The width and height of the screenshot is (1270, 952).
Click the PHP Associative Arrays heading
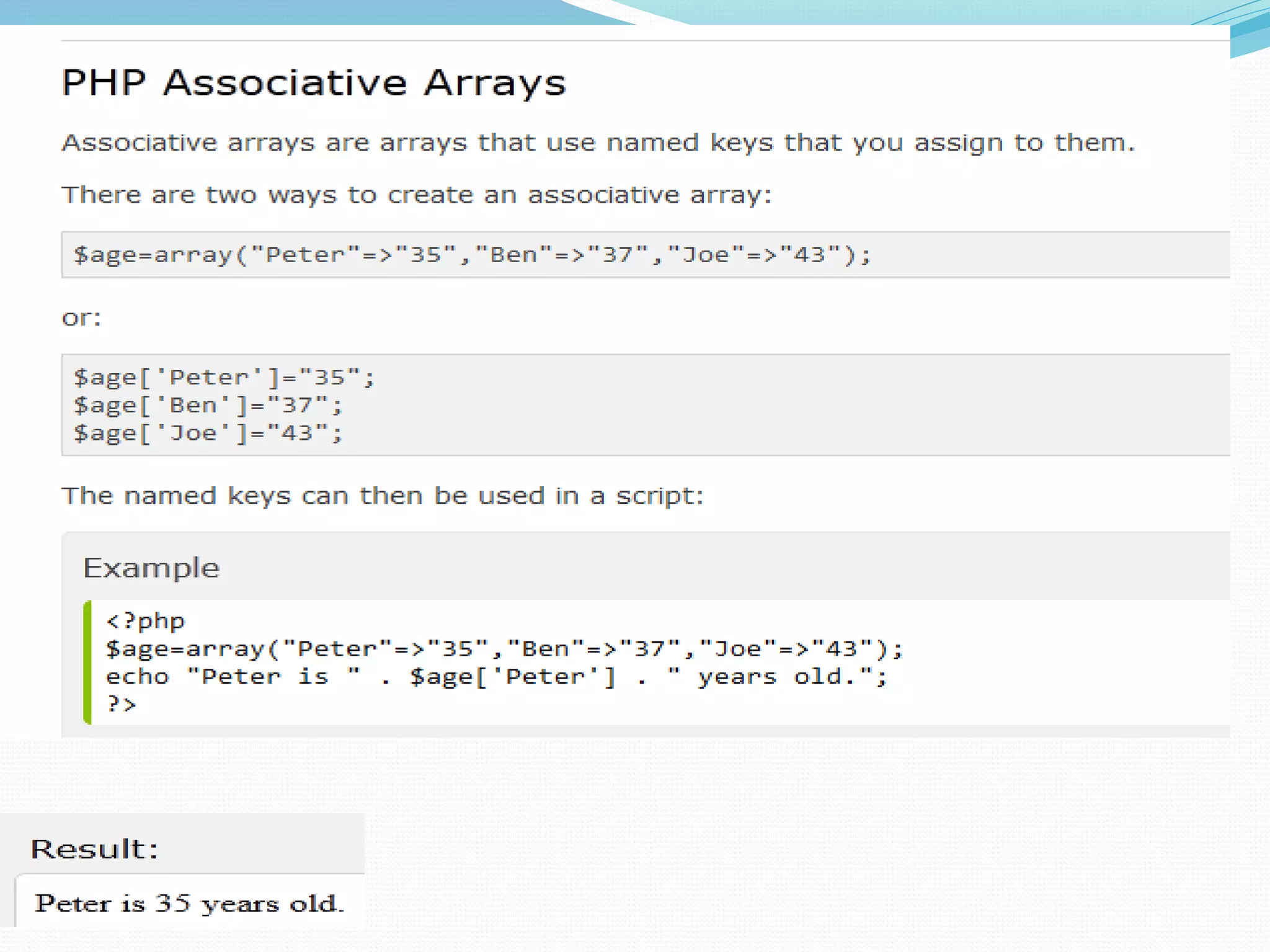[313, 82]
